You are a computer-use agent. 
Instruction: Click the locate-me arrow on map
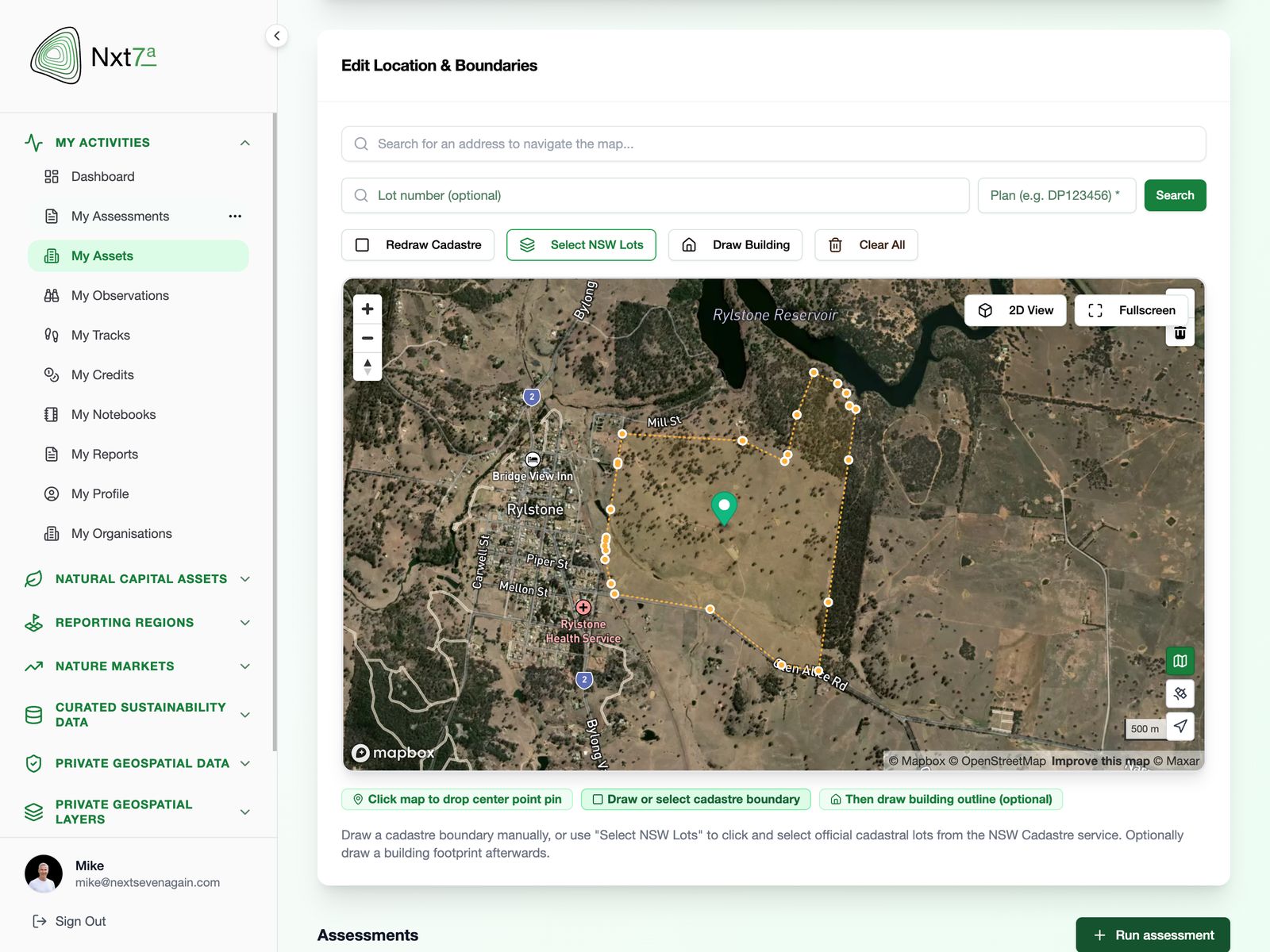coord(1180,726)
